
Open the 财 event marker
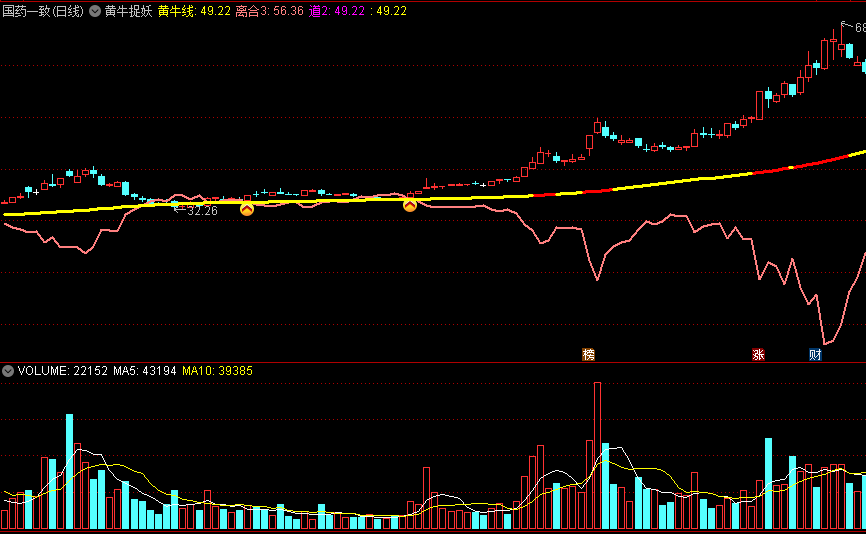tap(815, 355)
